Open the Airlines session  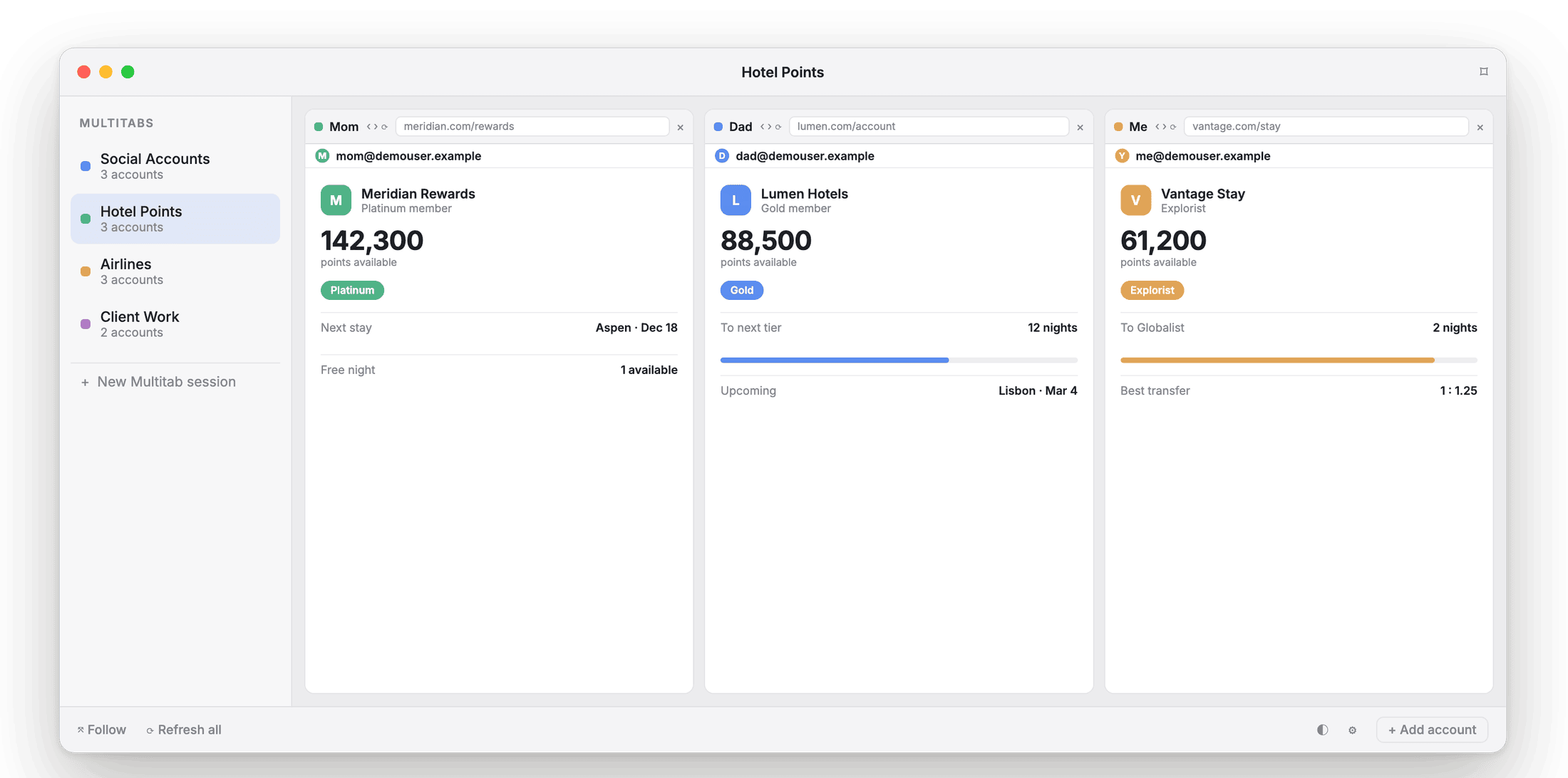(175, 271)
